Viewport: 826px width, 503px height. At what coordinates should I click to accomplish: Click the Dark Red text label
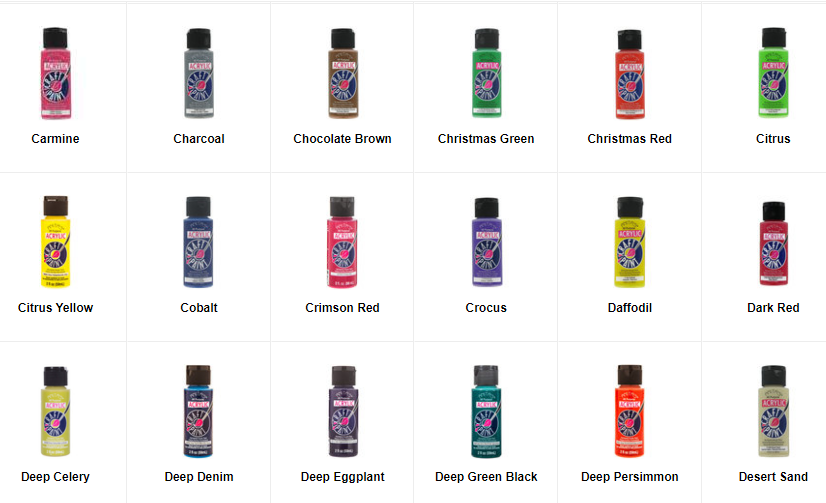pyautogui.click(x=773, y=308)
